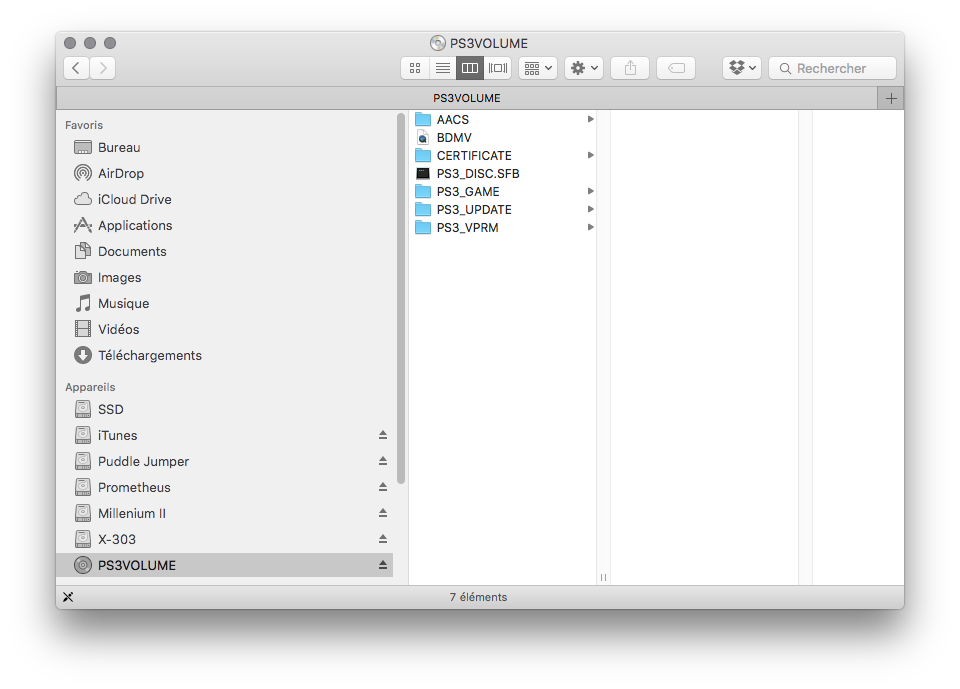Open the arrange items dropdown
Screen dimensions: 960x689
click(538, 68)
